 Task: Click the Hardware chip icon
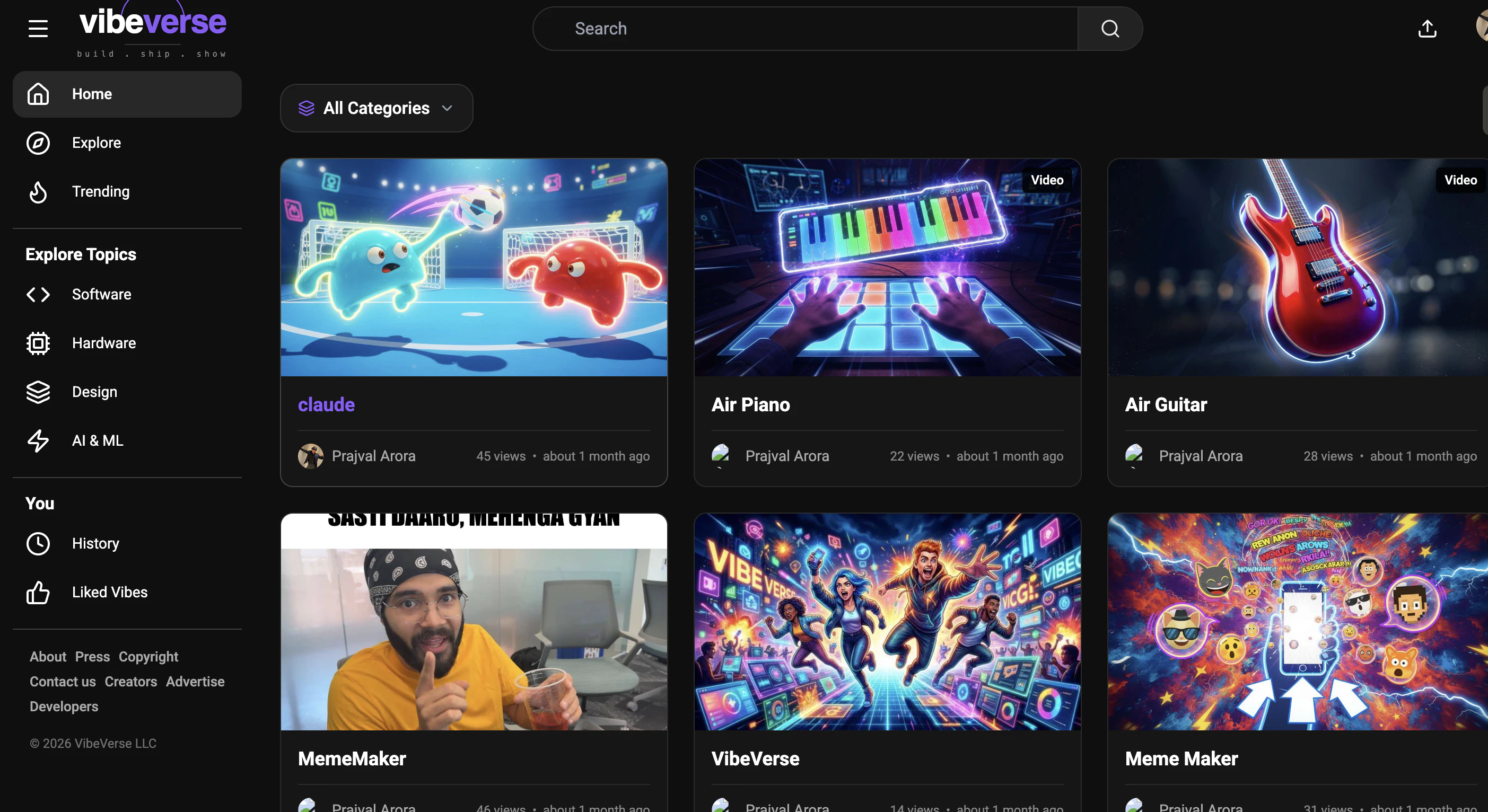pyautogui.click(x=38, y=343)
